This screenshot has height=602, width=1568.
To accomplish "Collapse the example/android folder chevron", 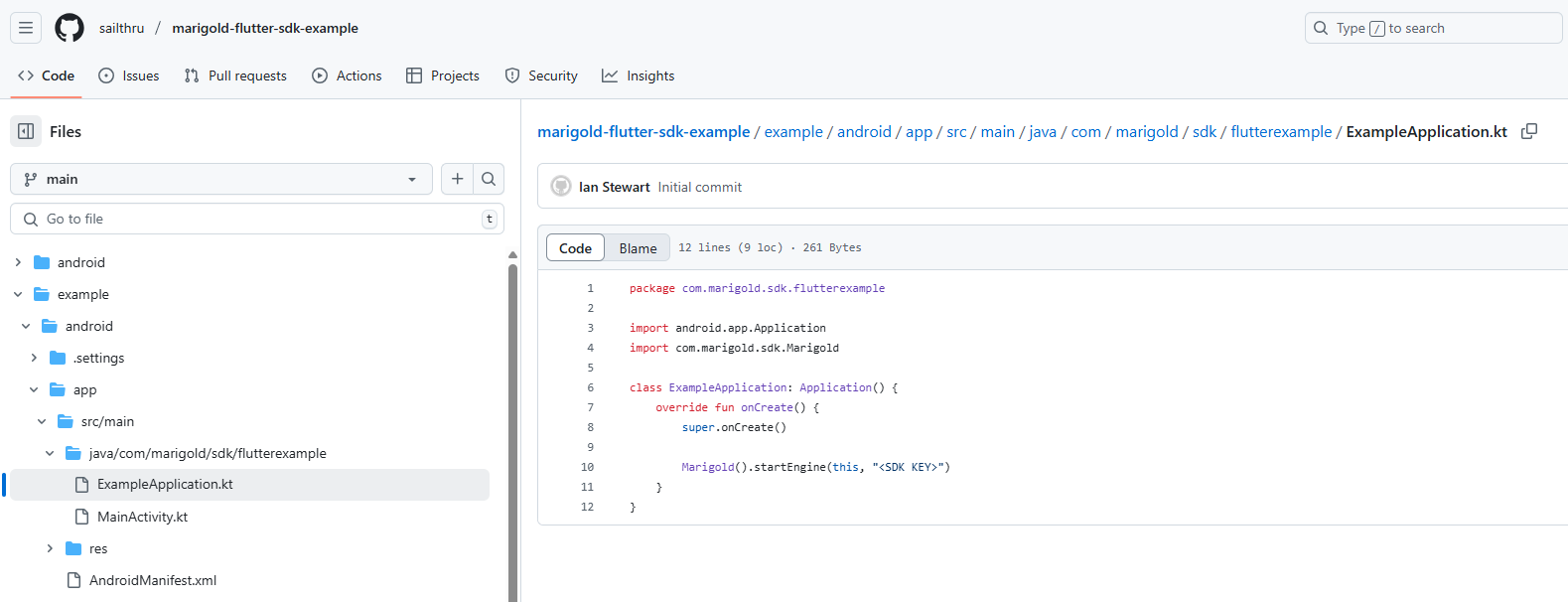I will coord(26,326).
